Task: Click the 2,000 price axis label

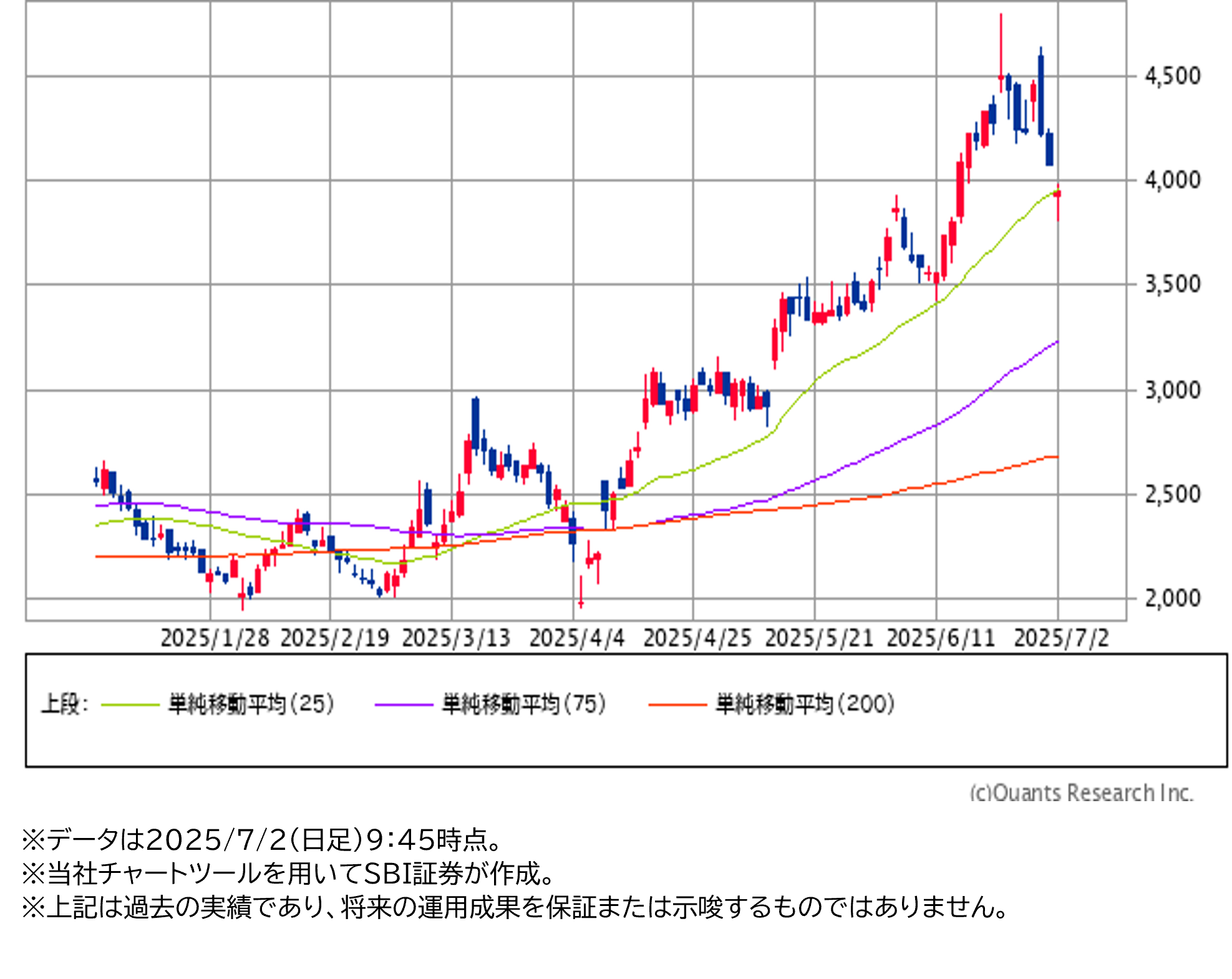Action: click(1172, 599)
